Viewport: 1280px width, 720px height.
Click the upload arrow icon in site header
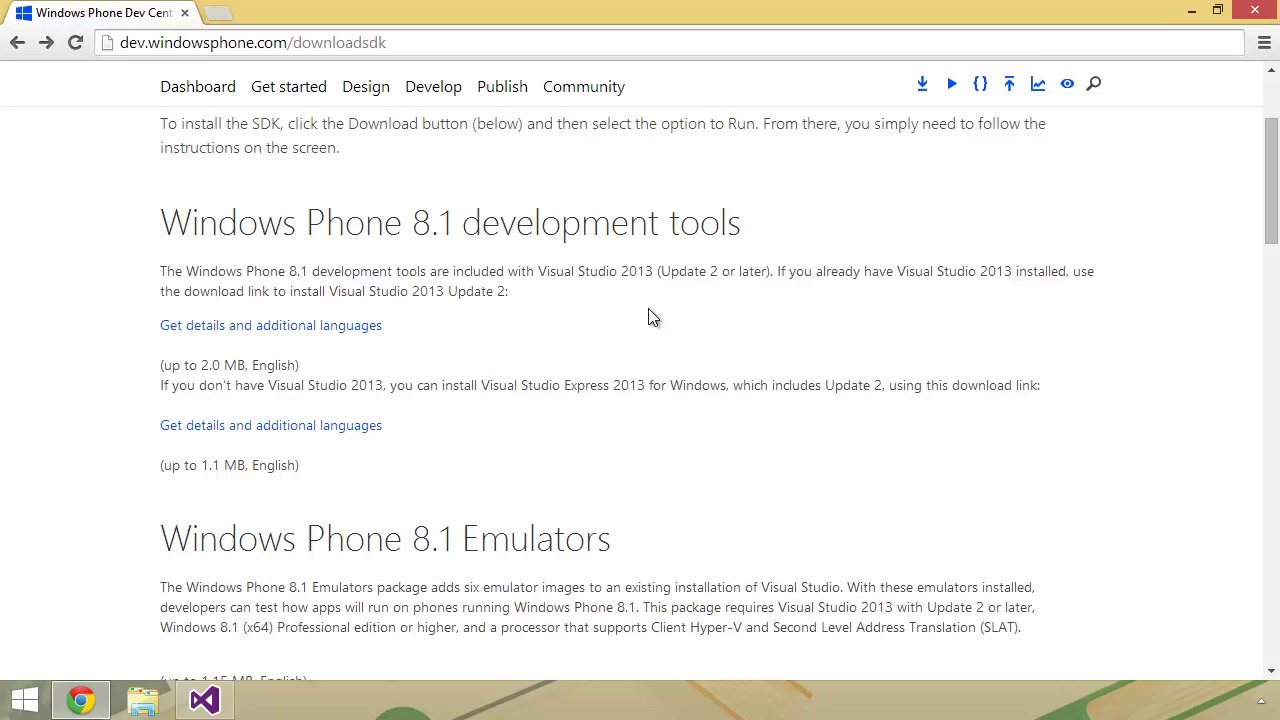pos(1009,84)
